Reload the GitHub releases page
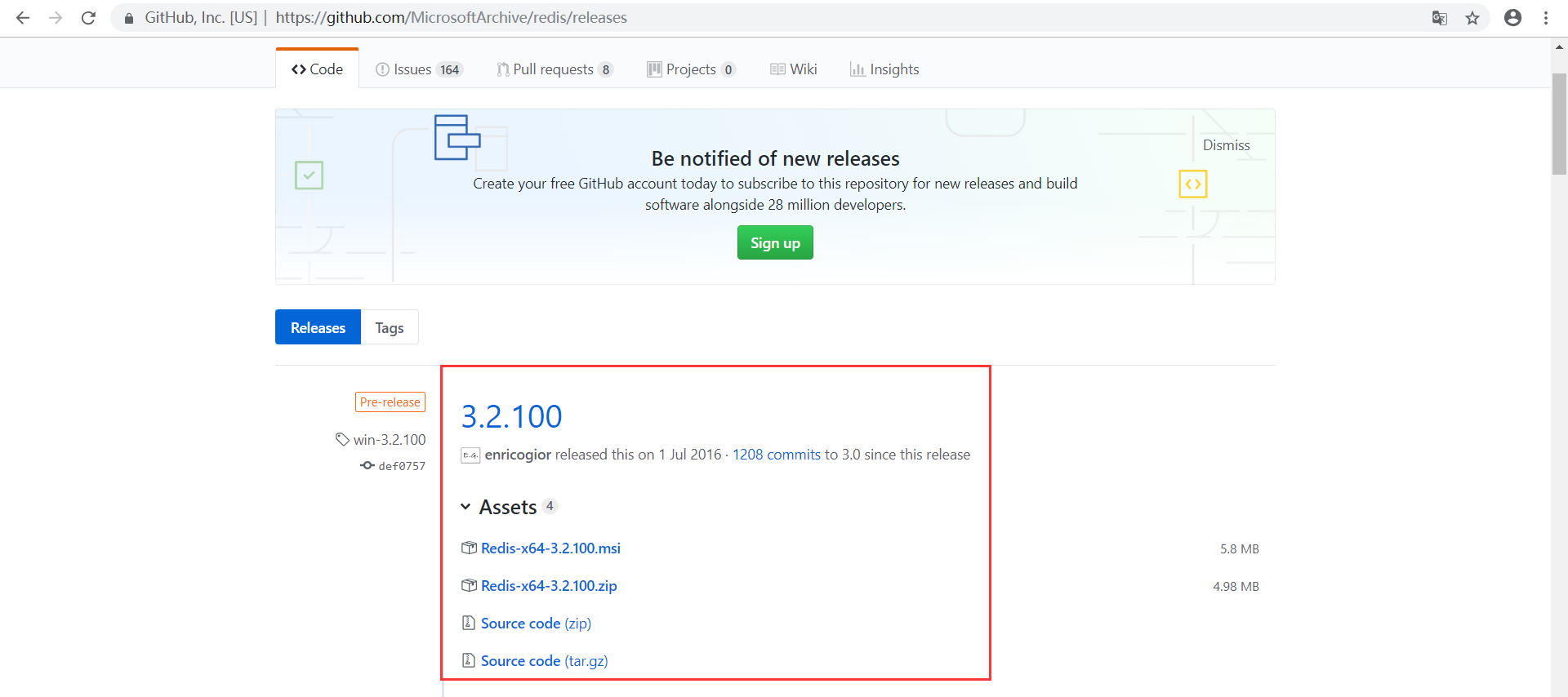Image resolution: width=1568 pixels, height=697 pixels. 88,18
